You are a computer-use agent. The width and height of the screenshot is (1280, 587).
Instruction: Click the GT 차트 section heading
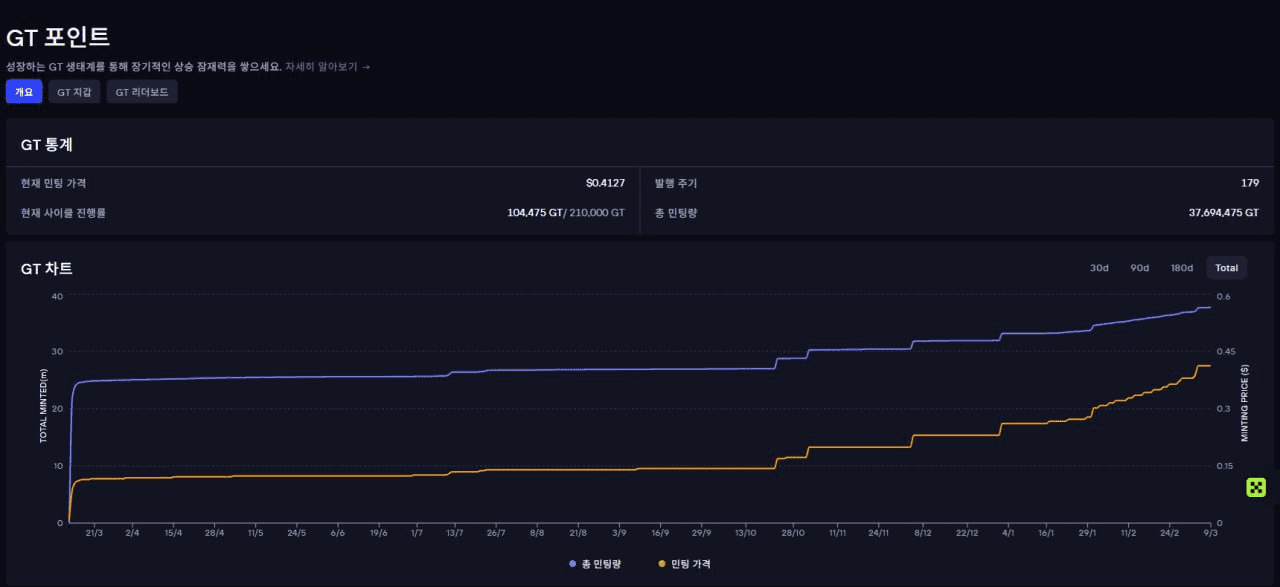point(47,268)
